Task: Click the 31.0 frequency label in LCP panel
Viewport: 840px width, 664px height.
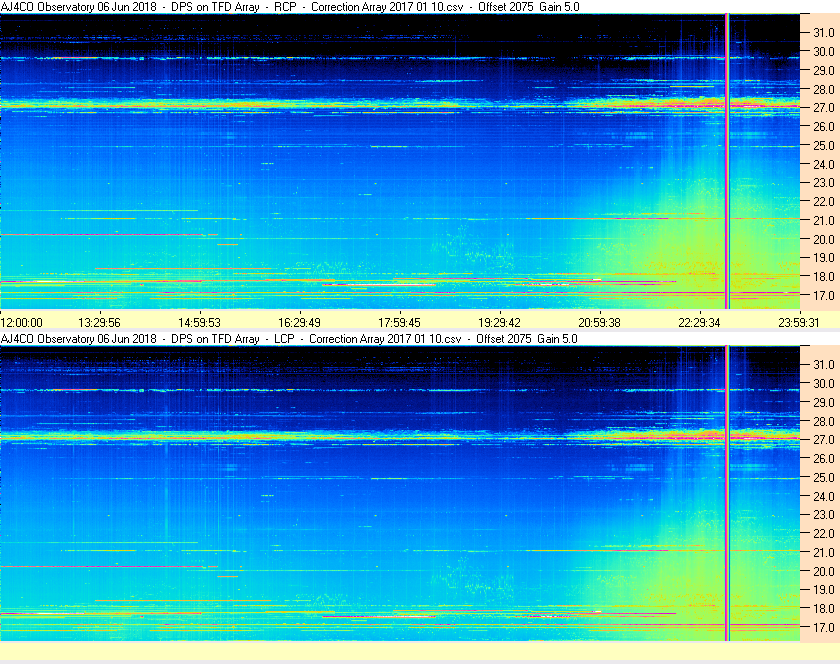Action: [824, 364]
